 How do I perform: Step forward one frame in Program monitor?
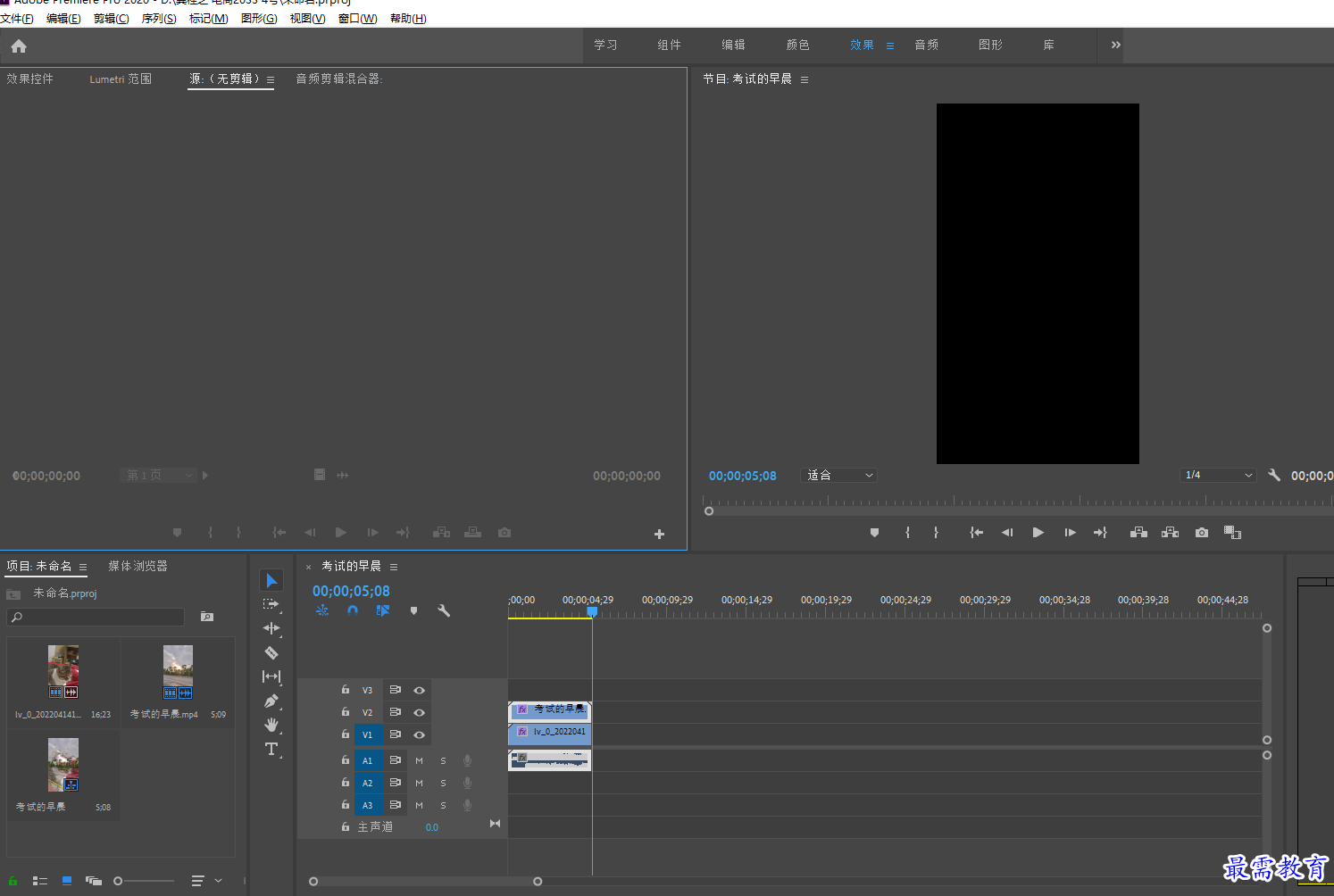coord(1070,533)
